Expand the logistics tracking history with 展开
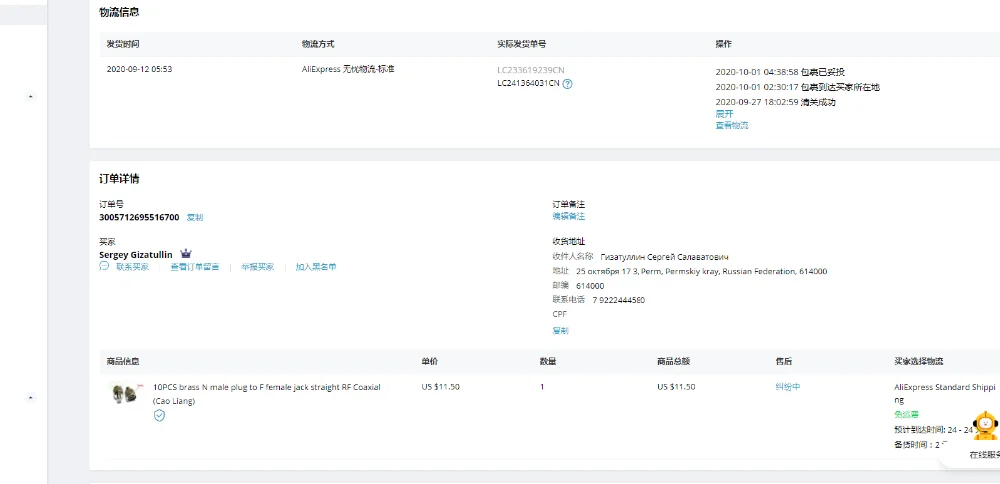 coord(724,114)
